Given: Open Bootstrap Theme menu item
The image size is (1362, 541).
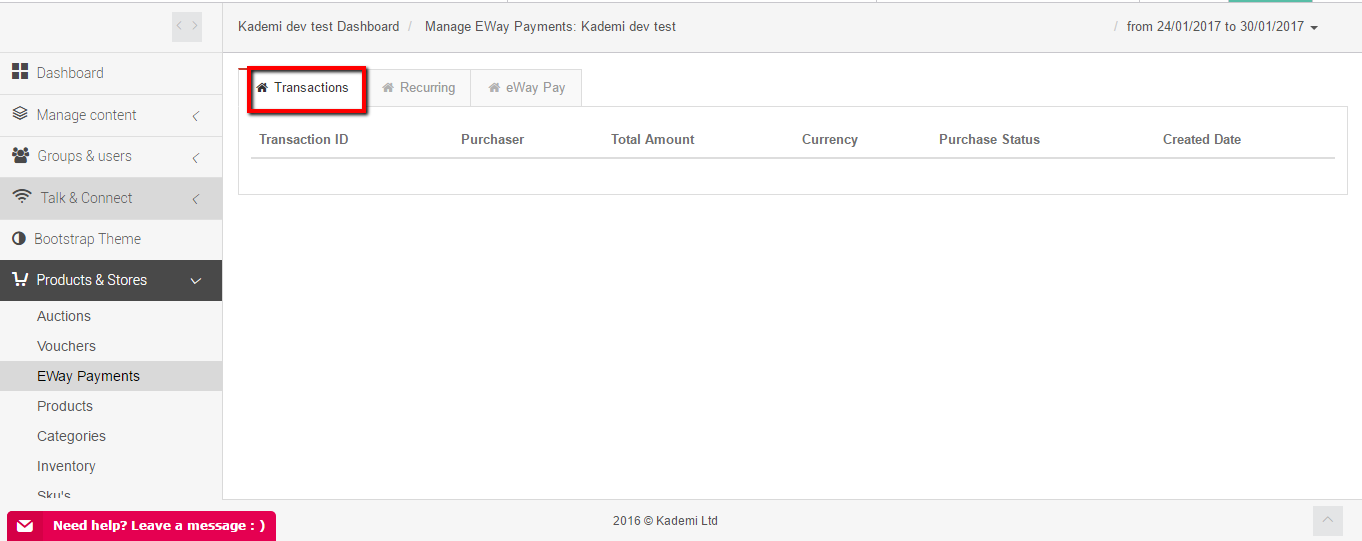Looking at the screenshot, I should pos(111,239).
